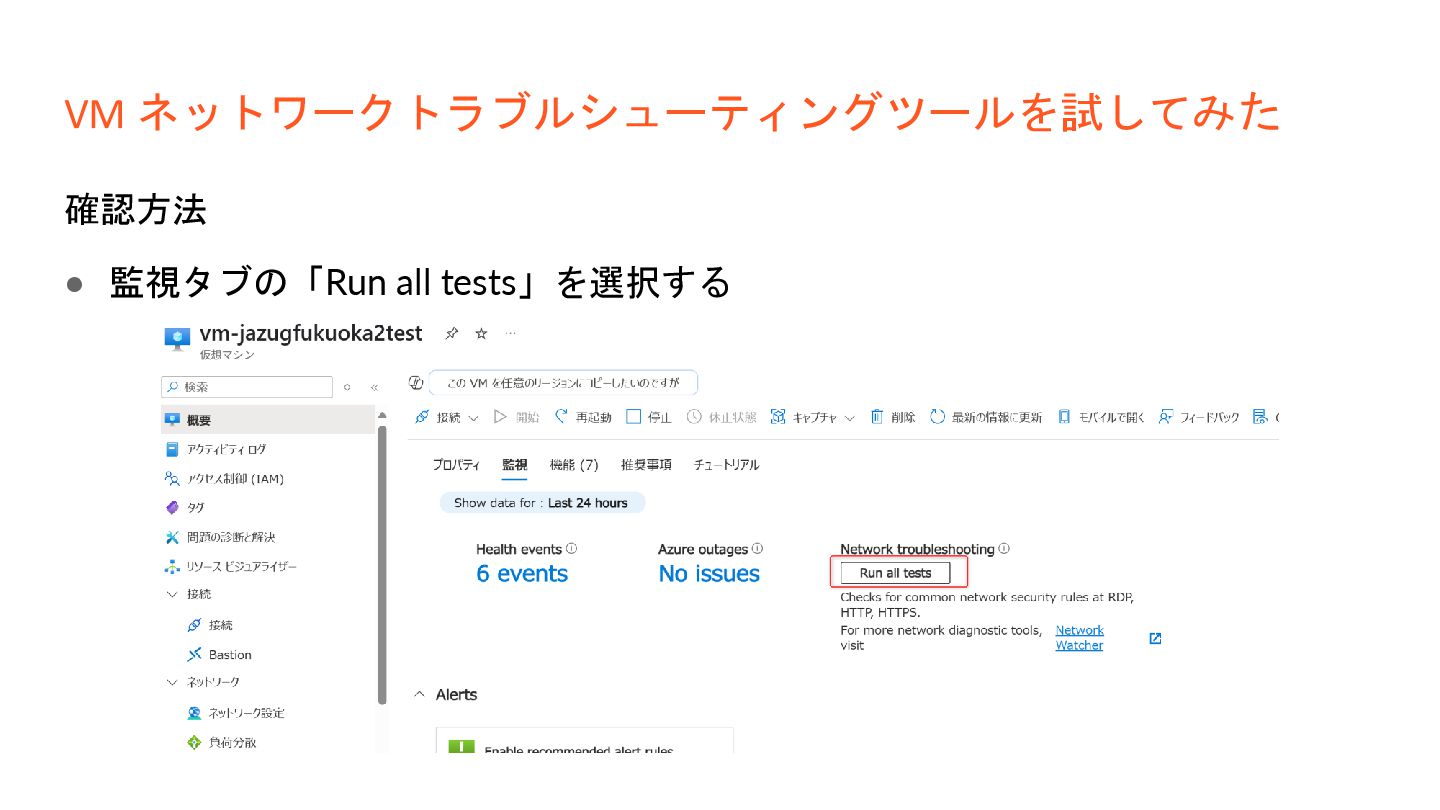Screen dimensions: 1440x810
Task: Click info icon beside Network troubleshooting
Action: point(1004,549)
